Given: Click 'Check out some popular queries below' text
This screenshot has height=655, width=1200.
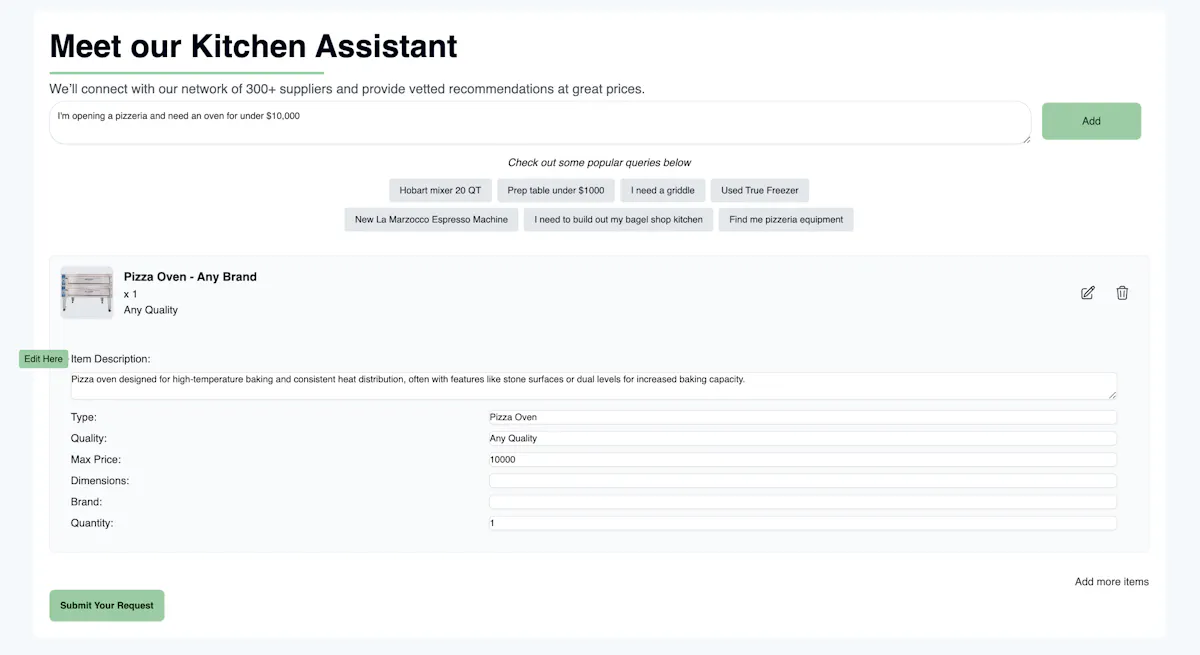Looking at the screenshot, I should tap(599, 162).
